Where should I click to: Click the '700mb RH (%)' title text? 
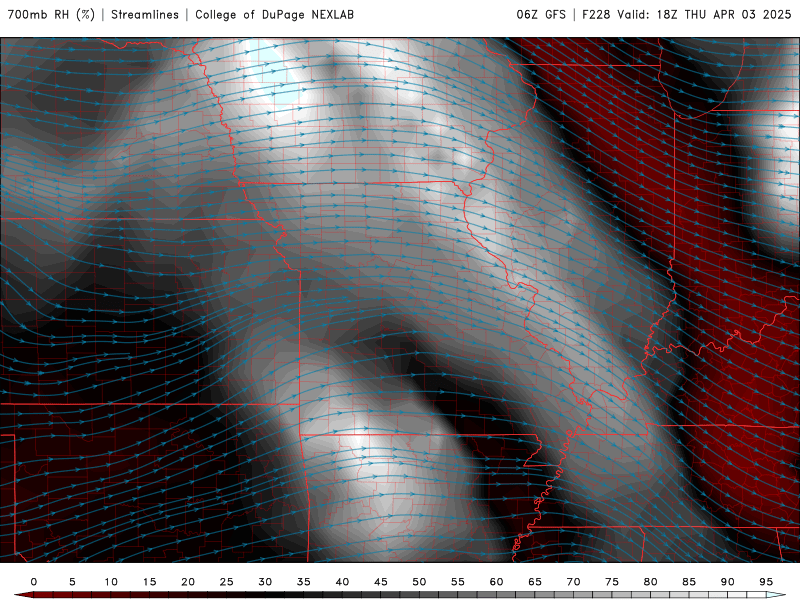(51, 14)
